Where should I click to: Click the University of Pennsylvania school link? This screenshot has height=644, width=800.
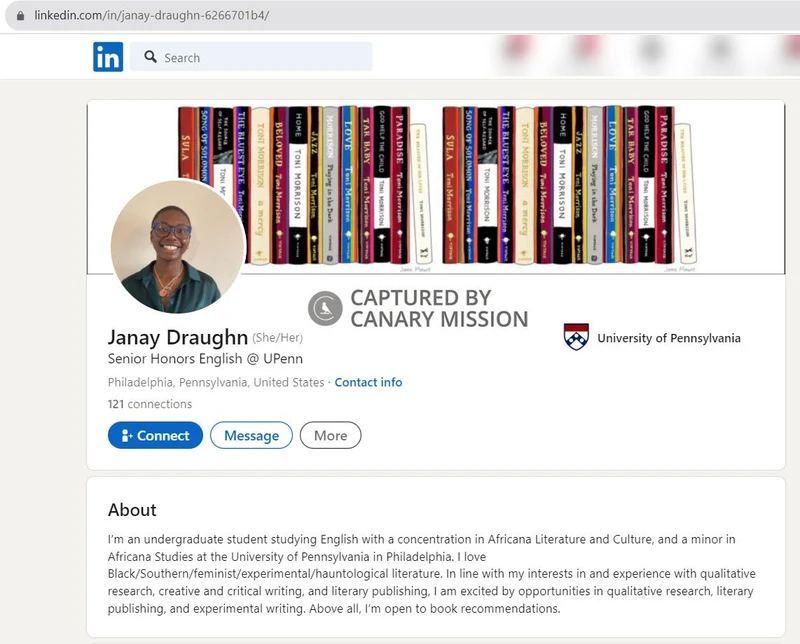pyautogui.click(x=668, y=338)
